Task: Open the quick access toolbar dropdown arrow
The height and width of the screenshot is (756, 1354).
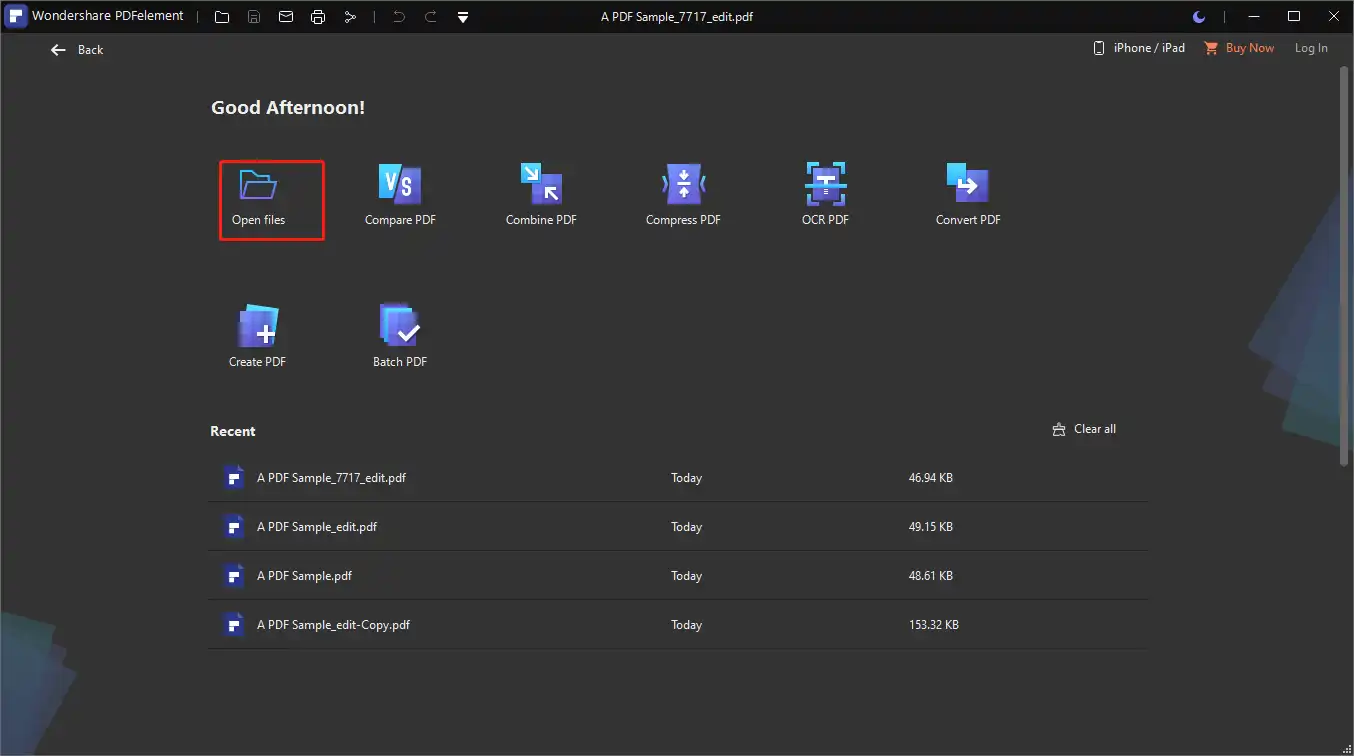Action: 462,18
